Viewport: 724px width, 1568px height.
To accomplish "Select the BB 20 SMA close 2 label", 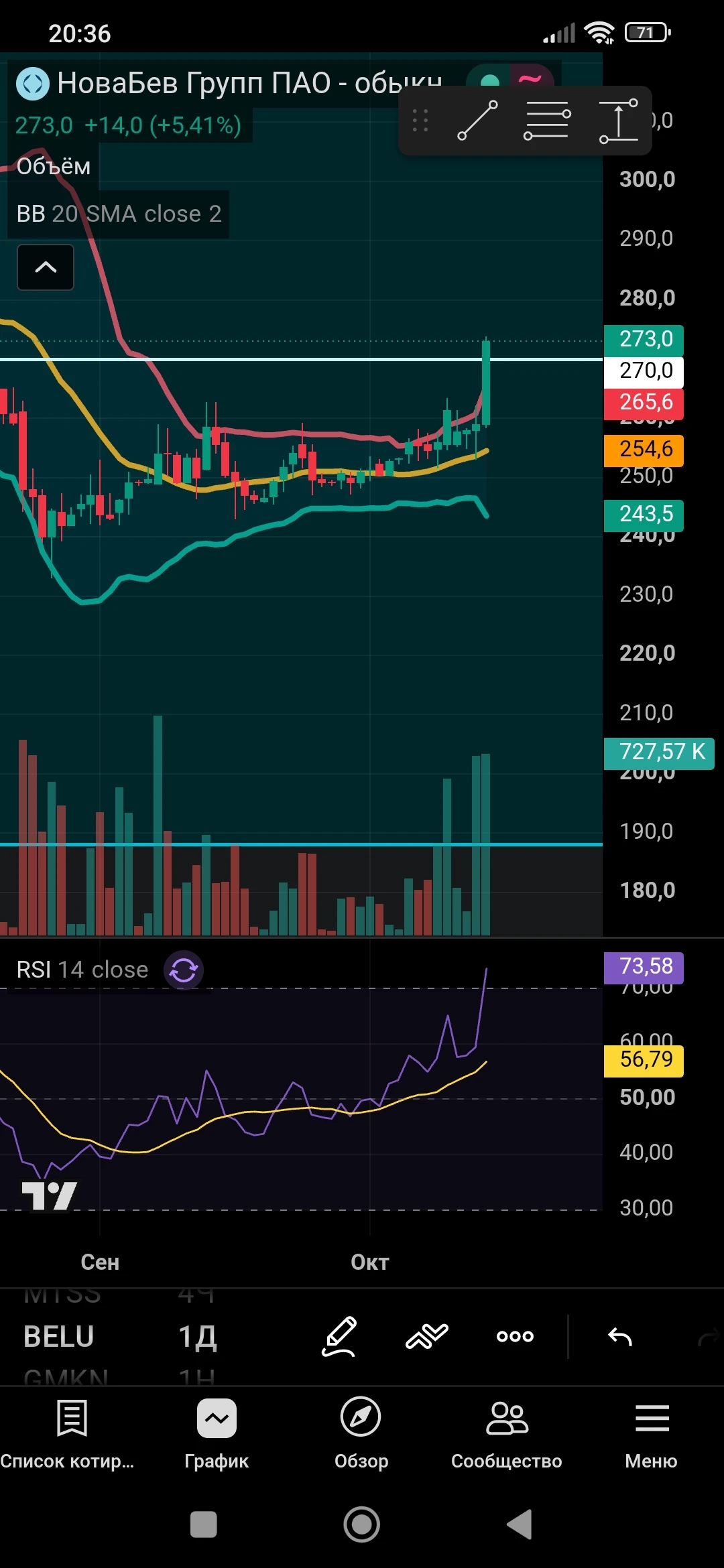I will 119,214.
